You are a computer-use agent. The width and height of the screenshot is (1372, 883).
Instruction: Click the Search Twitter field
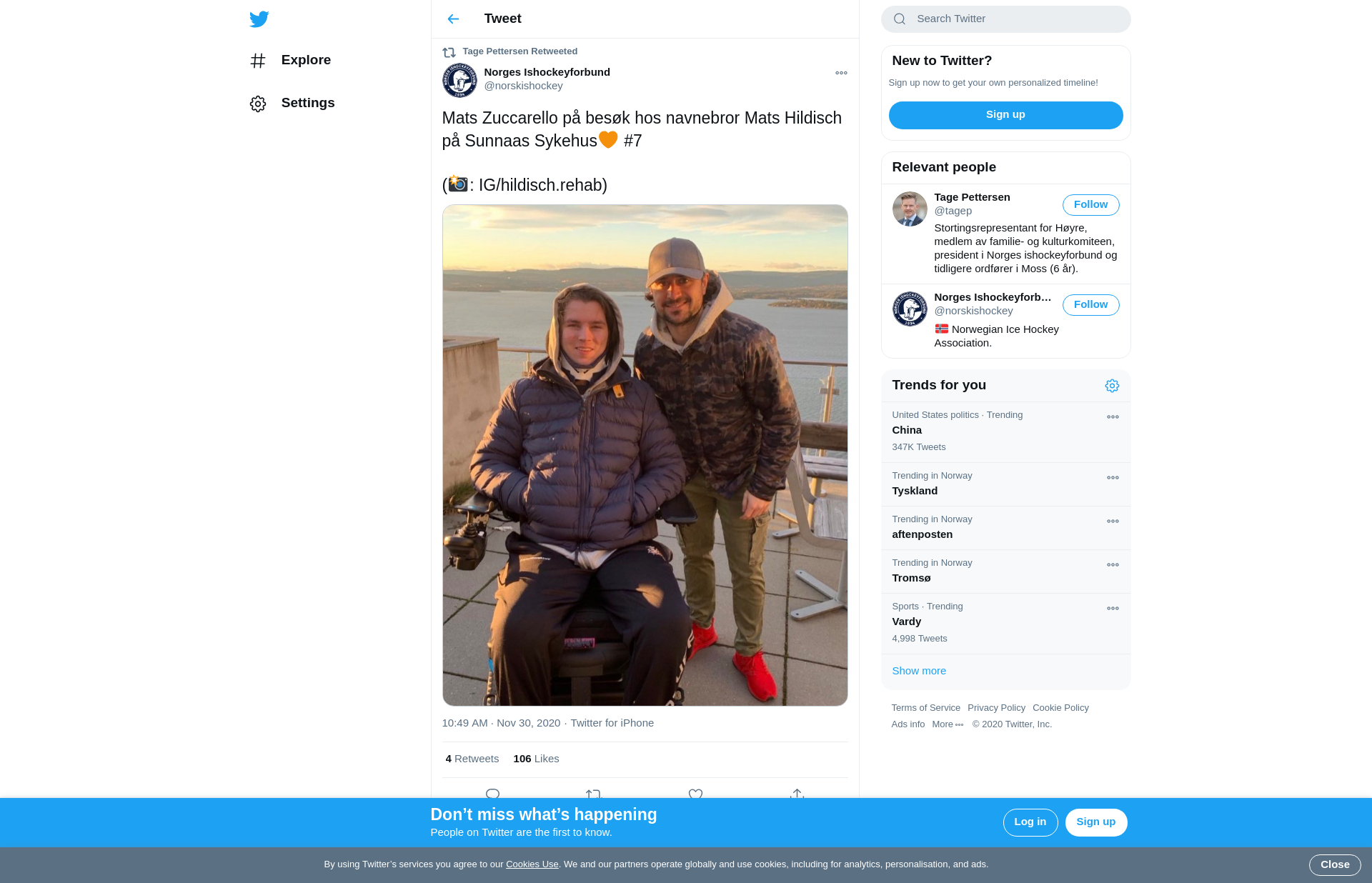coord(1005,19)
